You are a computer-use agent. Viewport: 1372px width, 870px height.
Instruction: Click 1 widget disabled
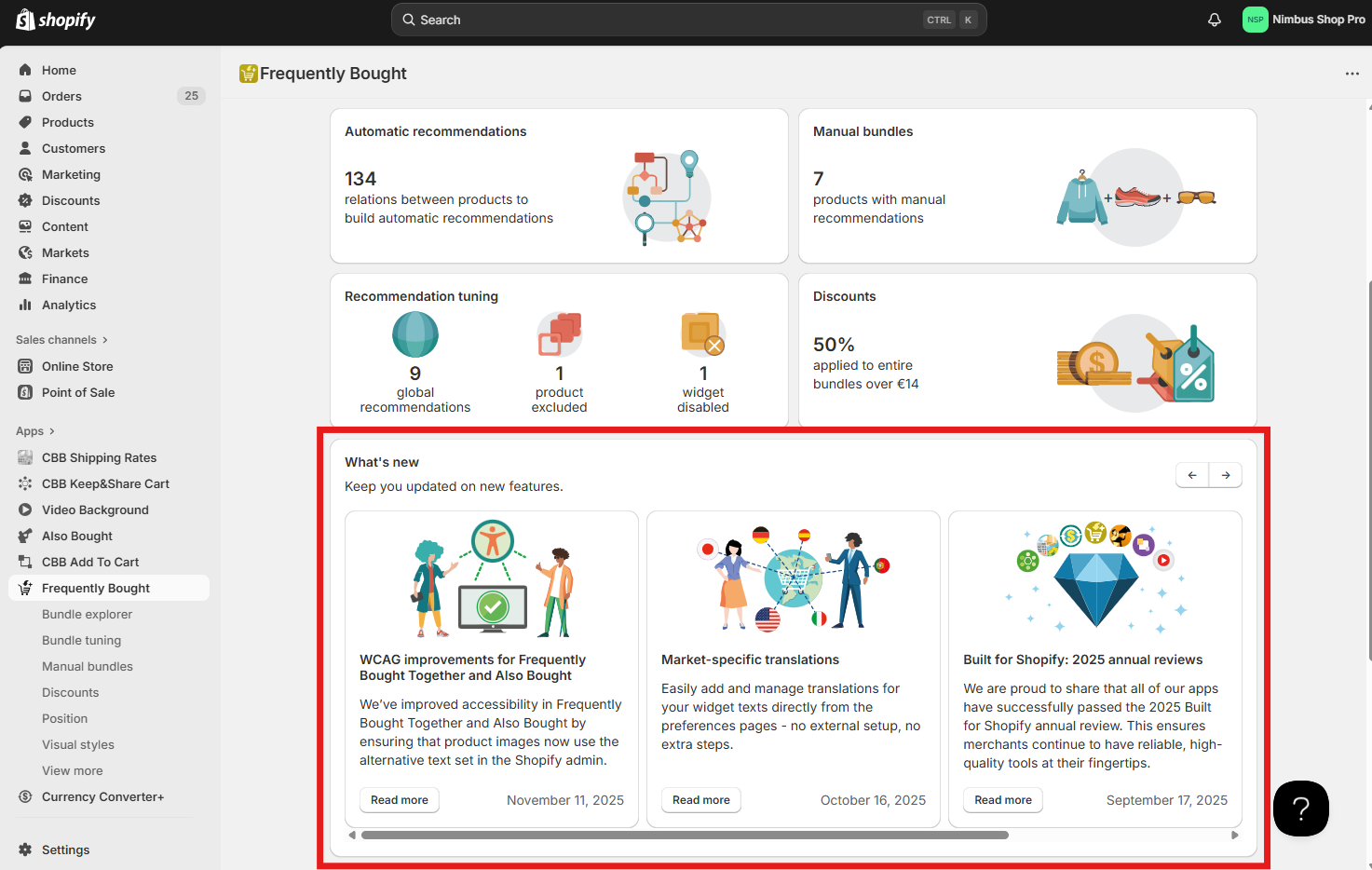coord(703,362)
